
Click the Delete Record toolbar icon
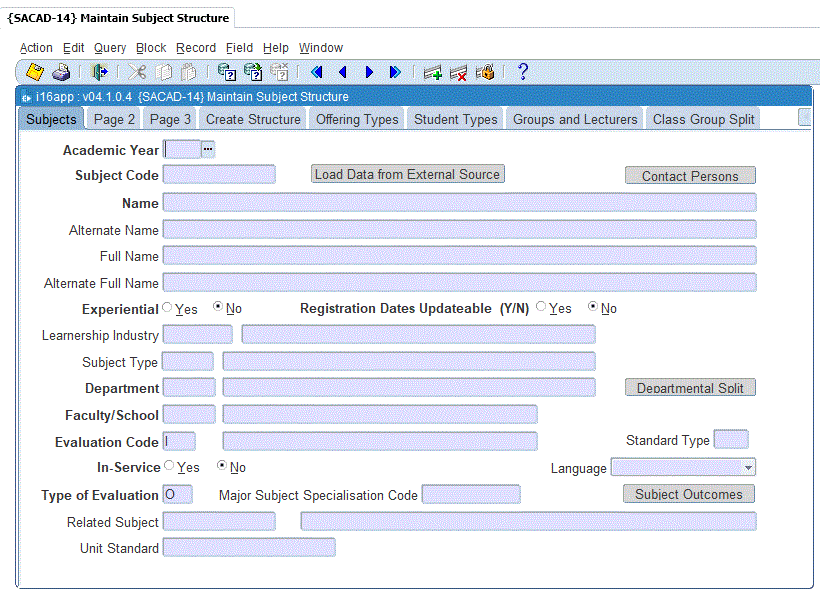(x=458, y=72)
